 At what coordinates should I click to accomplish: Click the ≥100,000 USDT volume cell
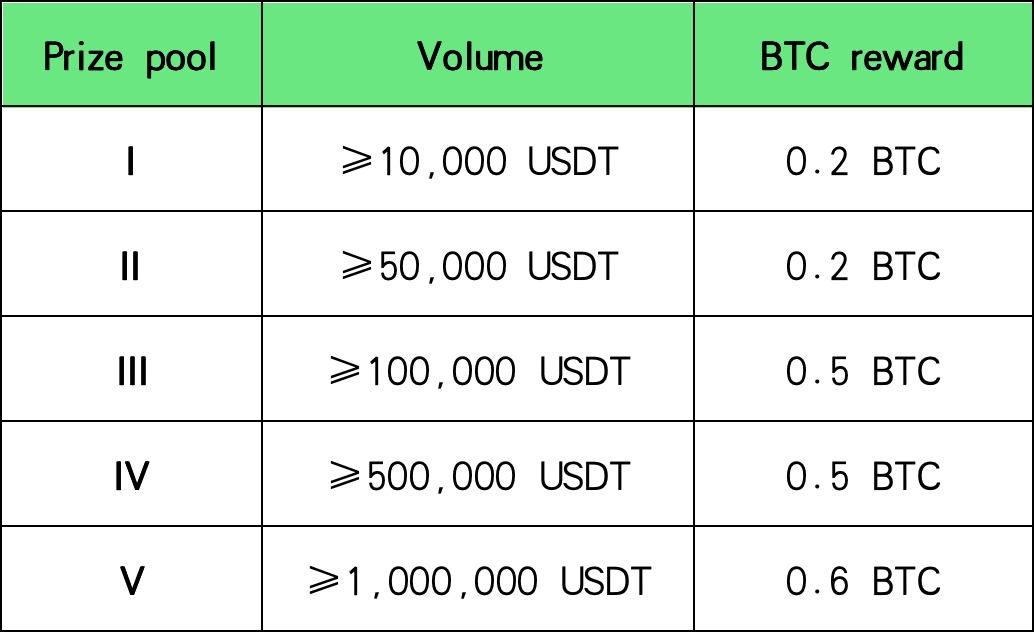(479, 372)
